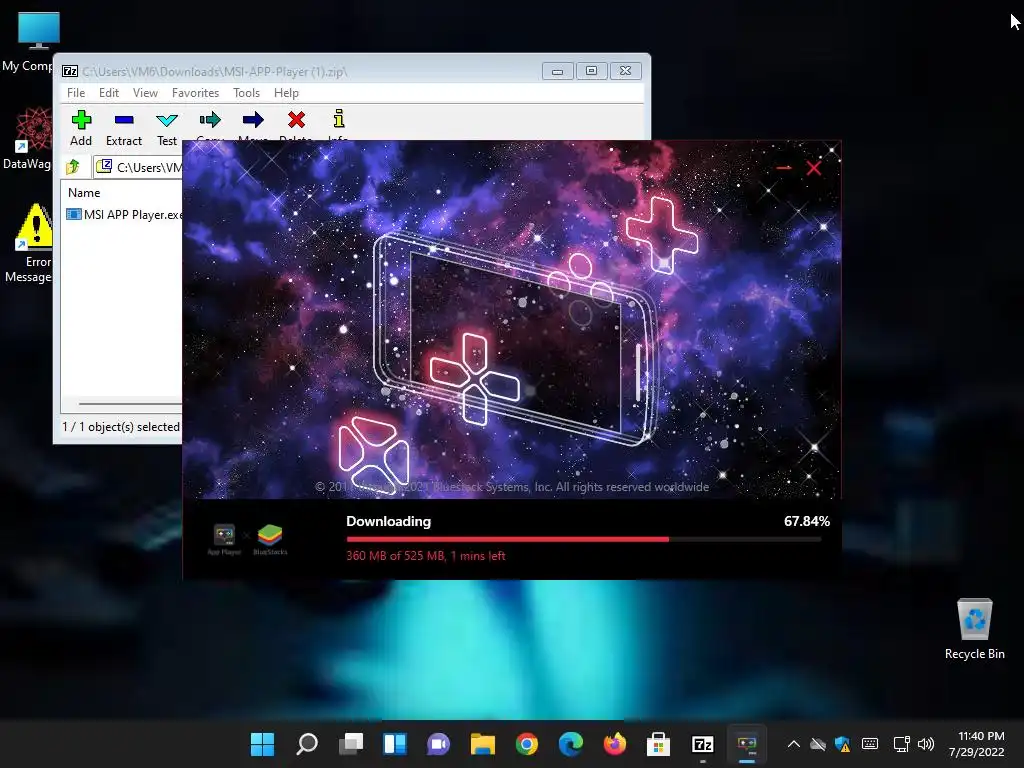Open taskbar Search

point(307,744)
